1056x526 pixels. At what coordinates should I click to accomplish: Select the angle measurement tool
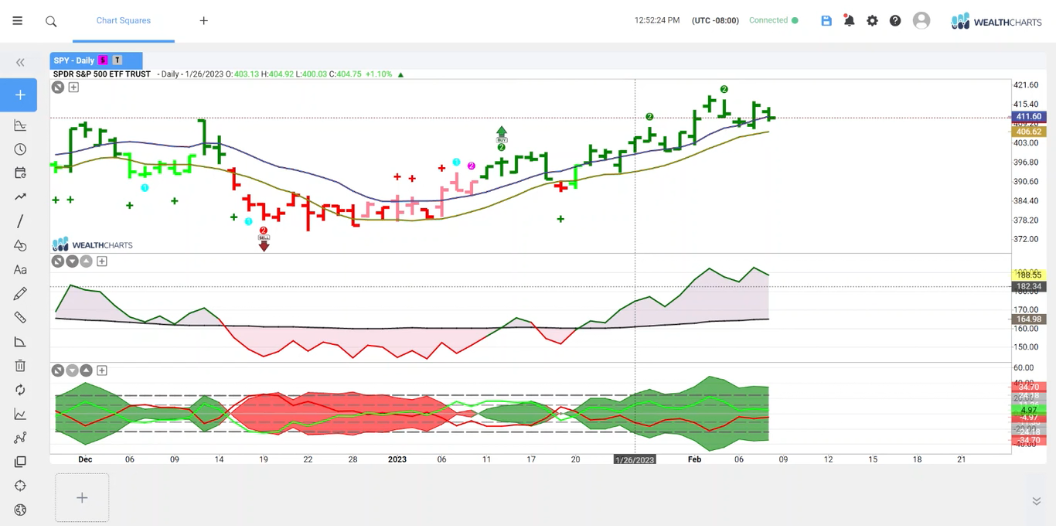pos(20,341)
